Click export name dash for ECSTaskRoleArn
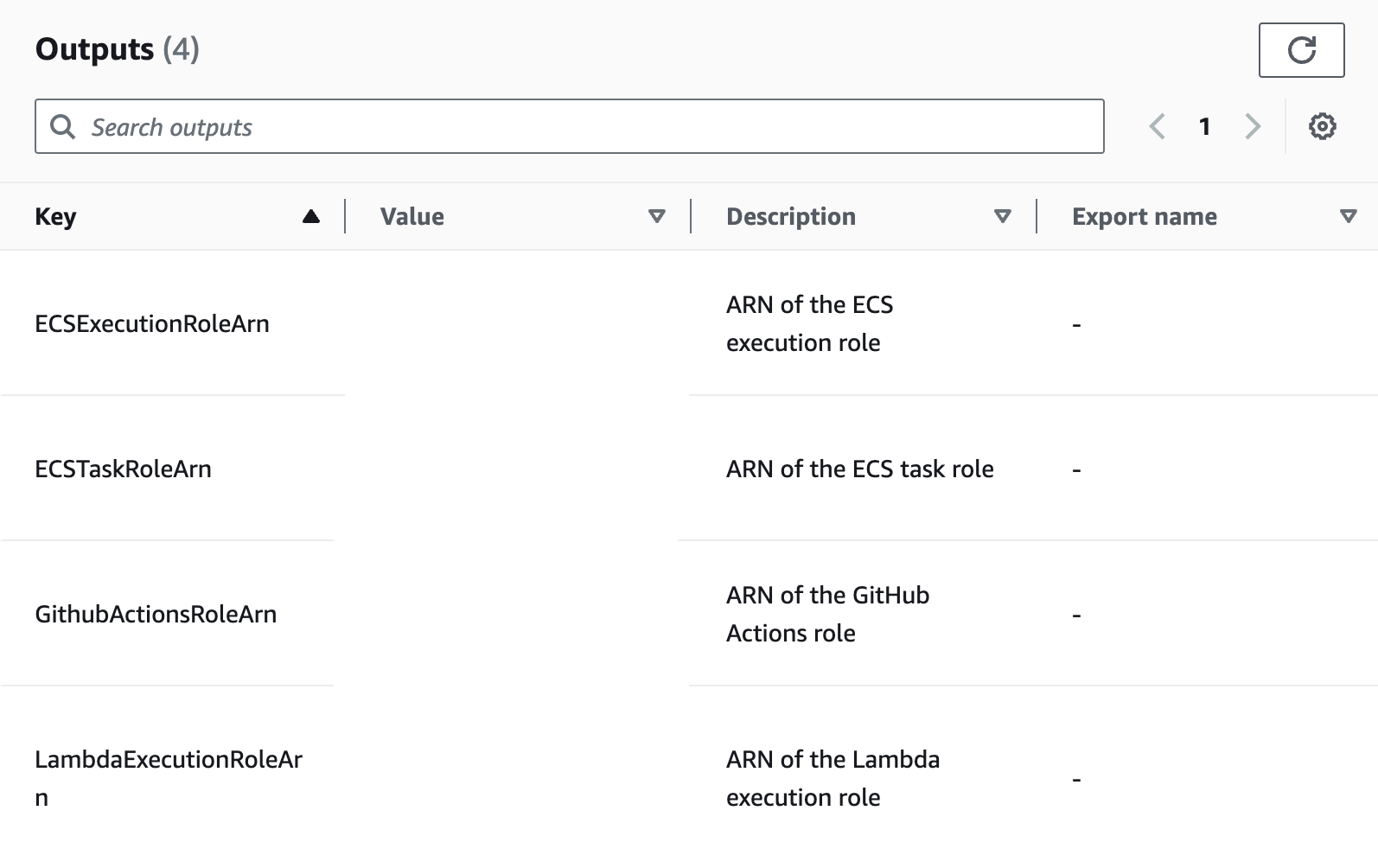 point(1076,470)
